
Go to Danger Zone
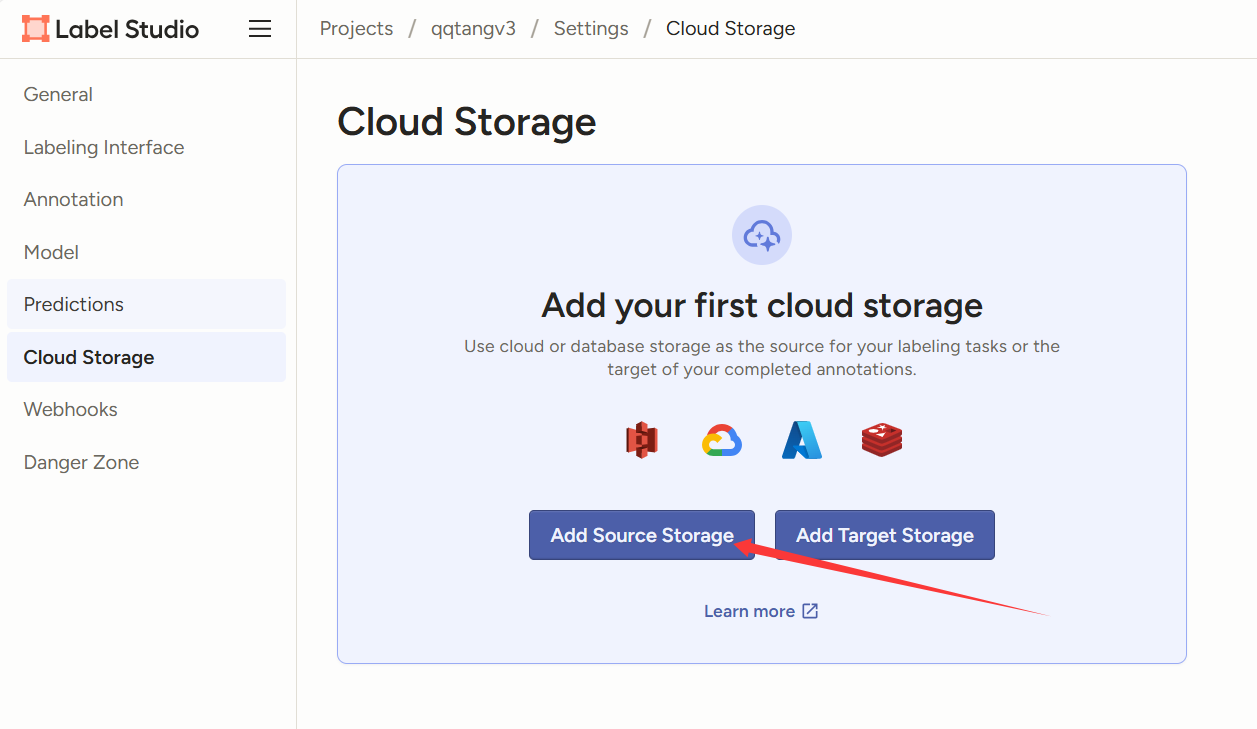[81, 462]
